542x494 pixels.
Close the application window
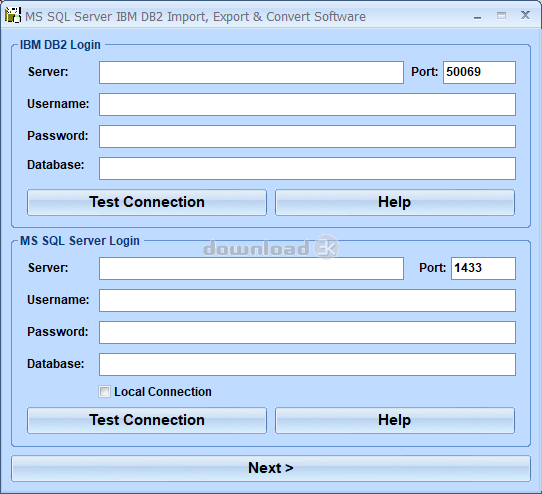[525, 15]
